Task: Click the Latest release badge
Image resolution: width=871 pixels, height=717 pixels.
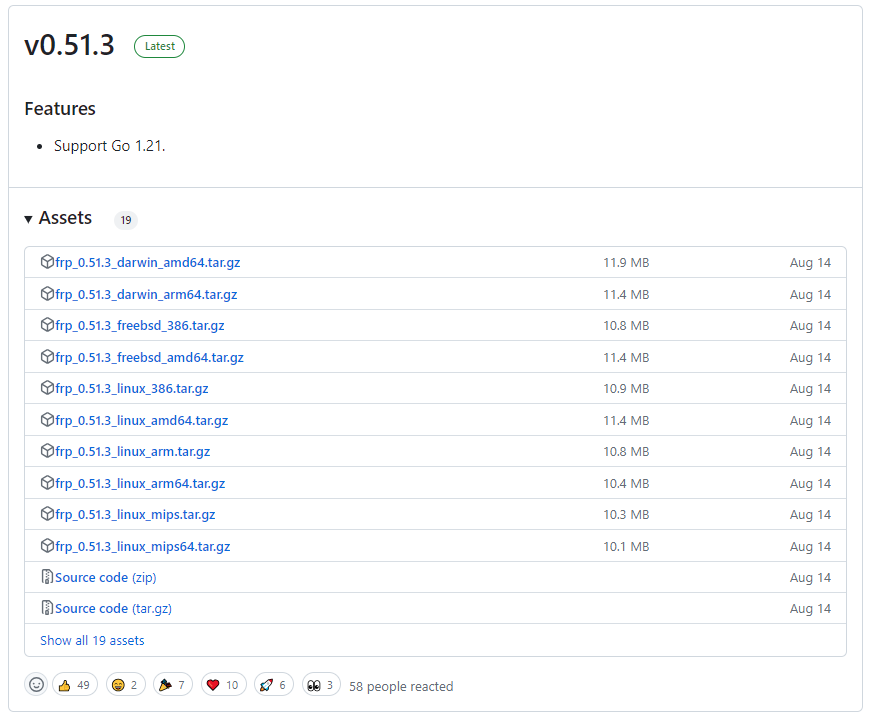Action: coord(159,46)
